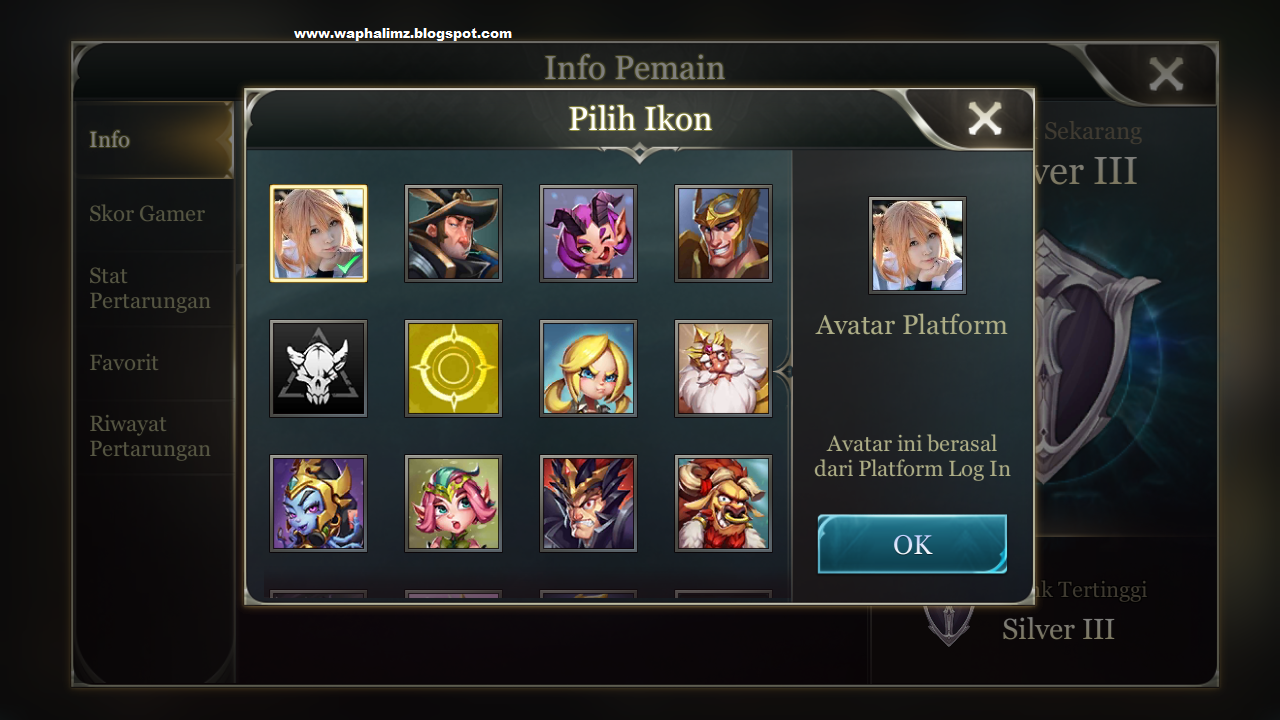This screenshot has width=1280, height=720.
Task: Choose the blue-skinned gold-masked hero icon
Action: coord(318,503)
